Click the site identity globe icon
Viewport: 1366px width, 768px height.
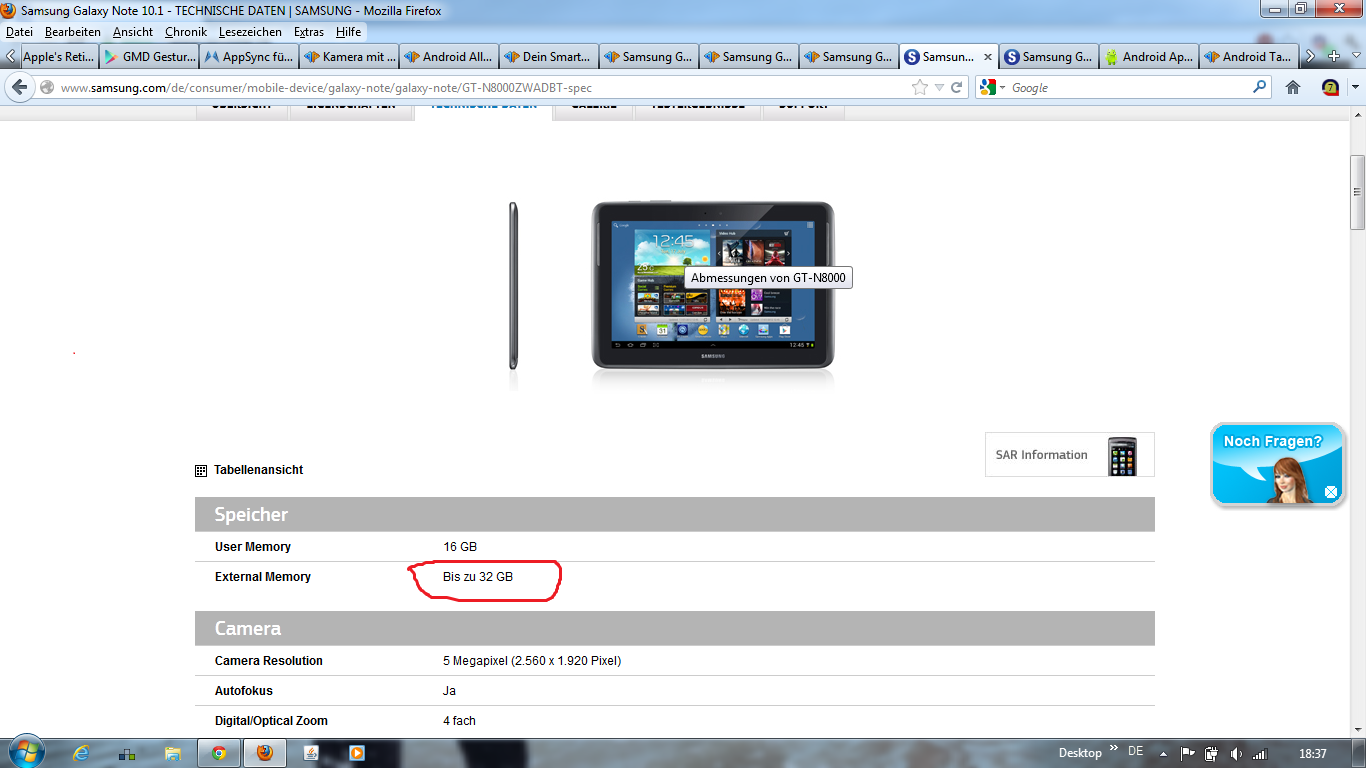click(47, 88)
